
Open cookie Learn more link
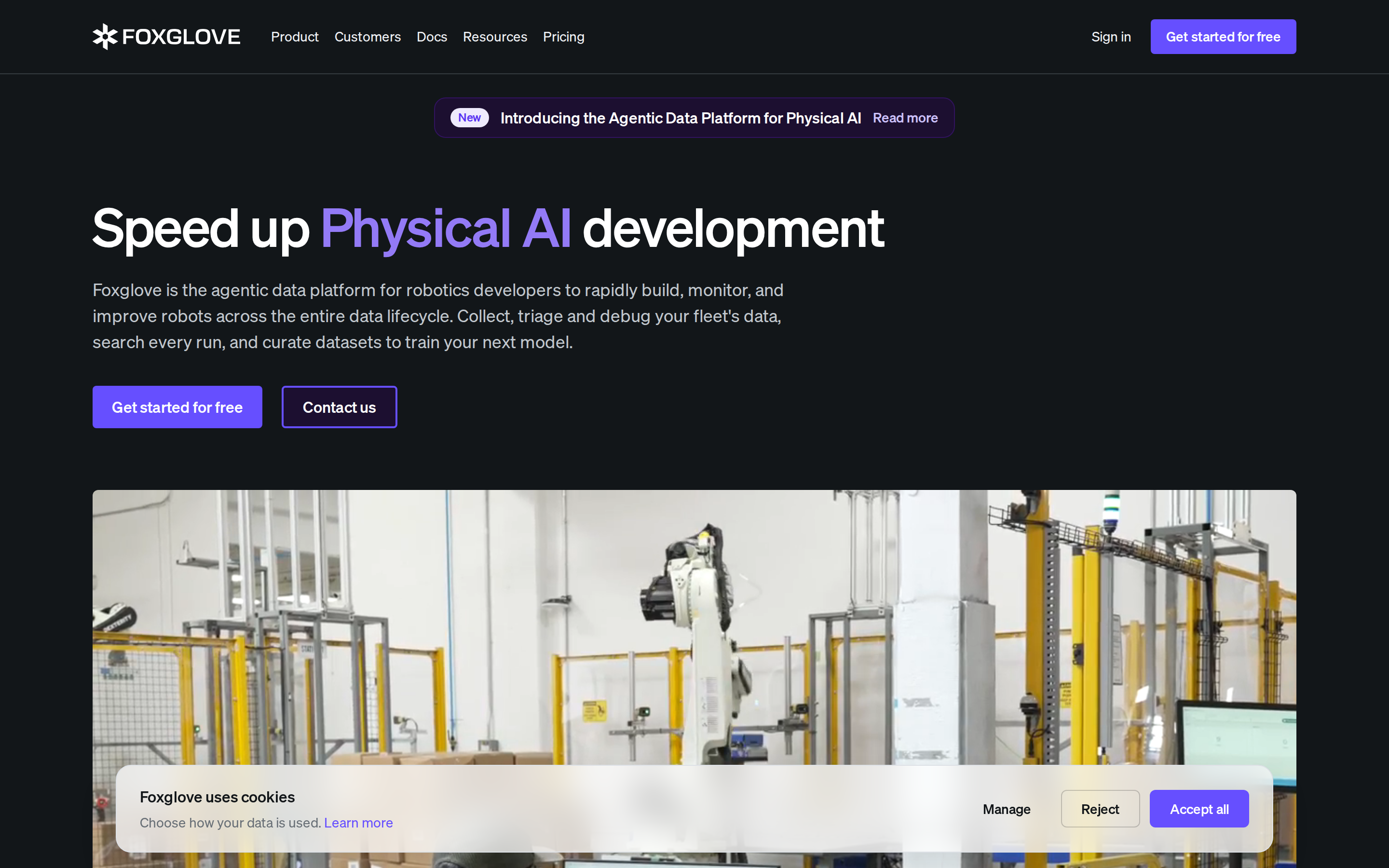(358, 823)
